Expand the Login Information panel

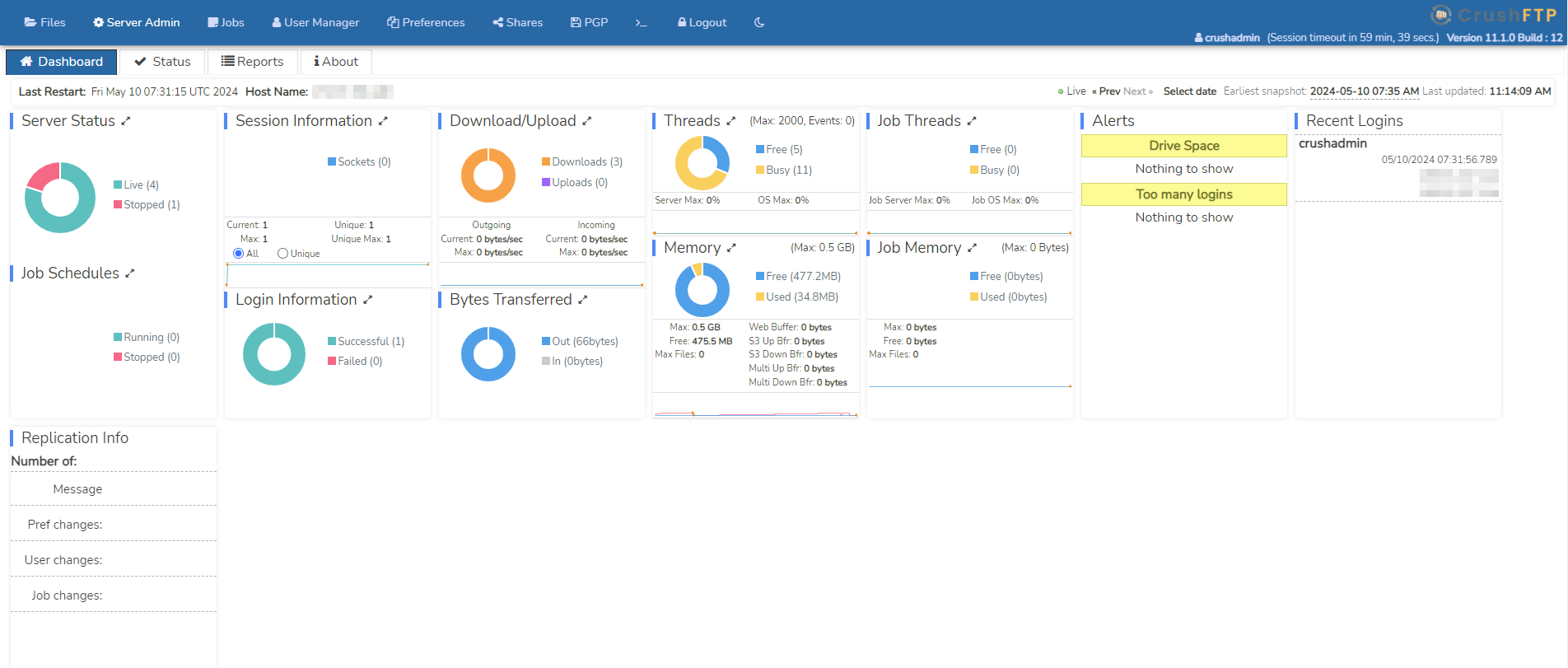(x=368, y=300)
